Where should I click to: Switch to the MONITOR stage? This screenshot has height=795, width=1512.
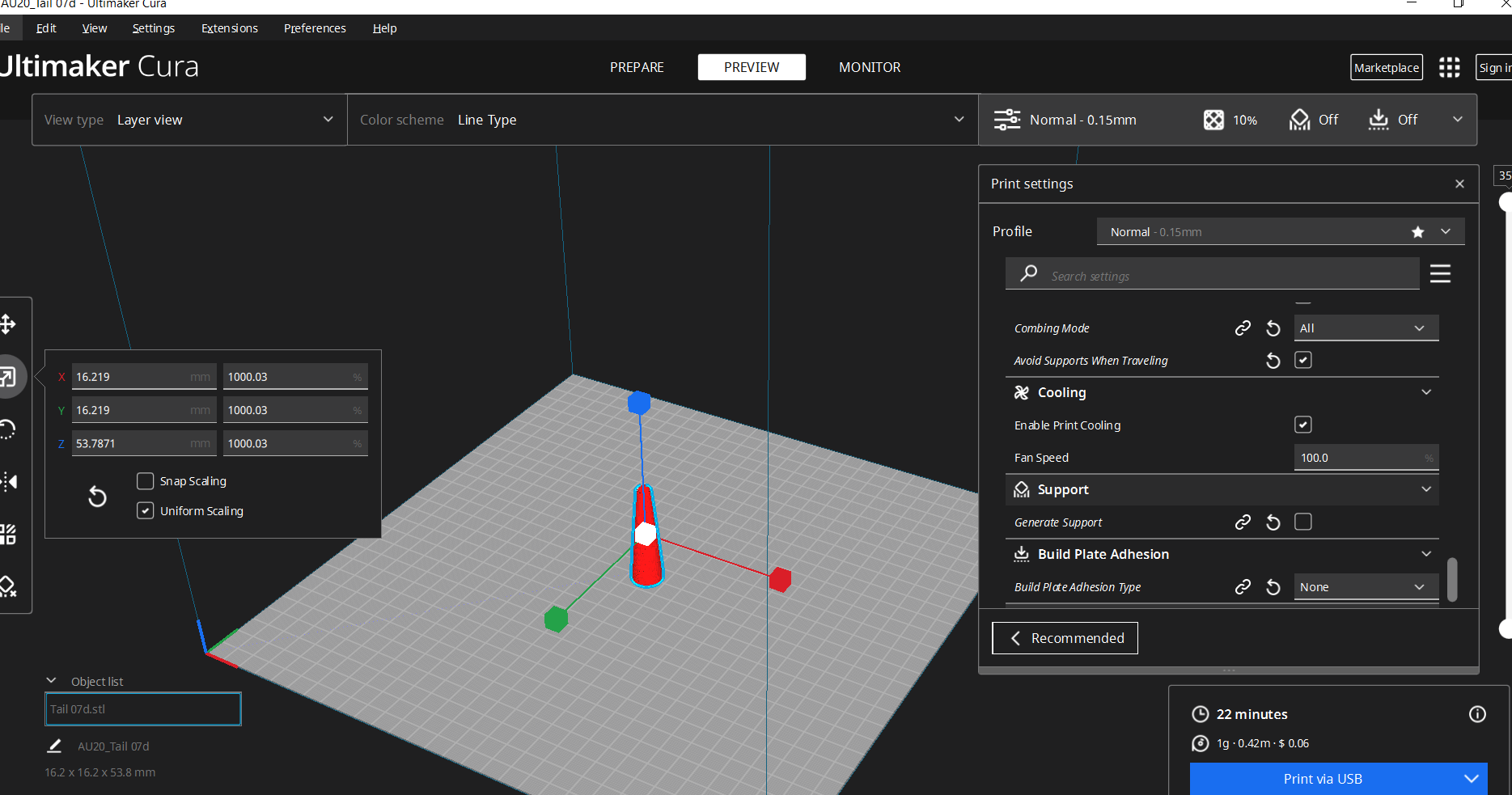tap(870, 67)
